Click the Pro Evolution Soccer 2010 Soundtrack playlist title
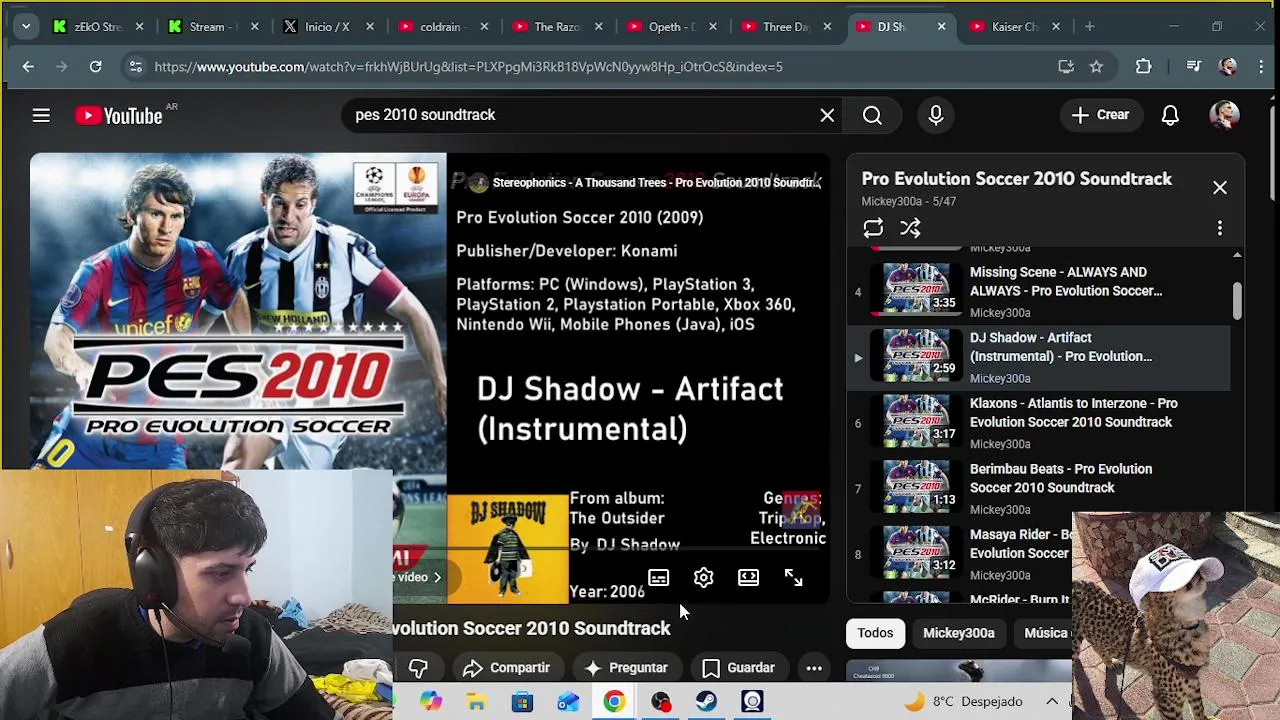 click(1017, 179)
